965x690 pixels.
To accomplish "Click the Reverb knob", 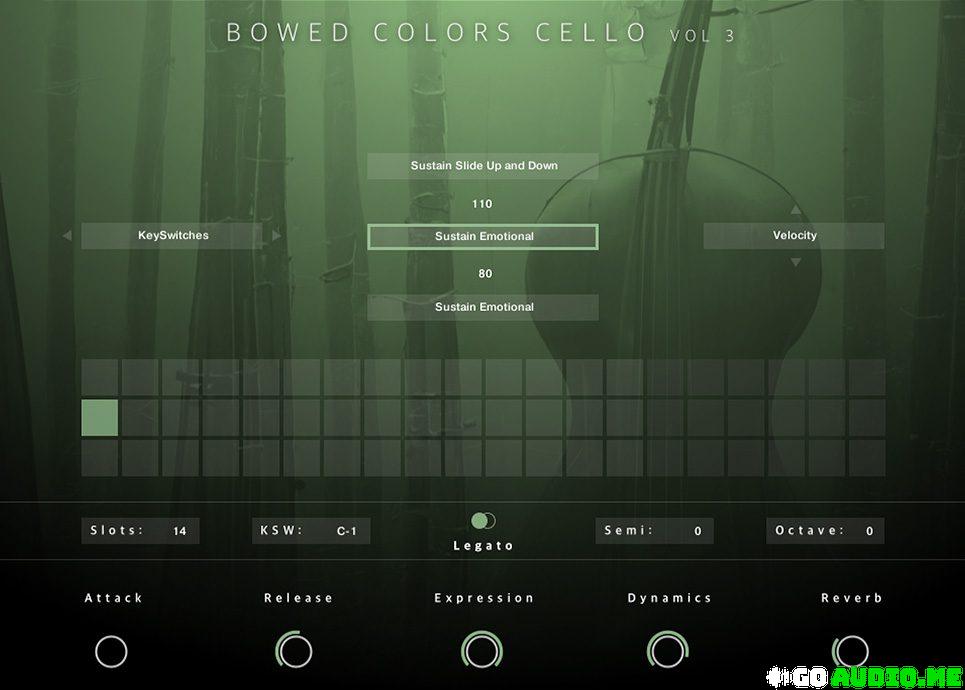I will point(851,650).
